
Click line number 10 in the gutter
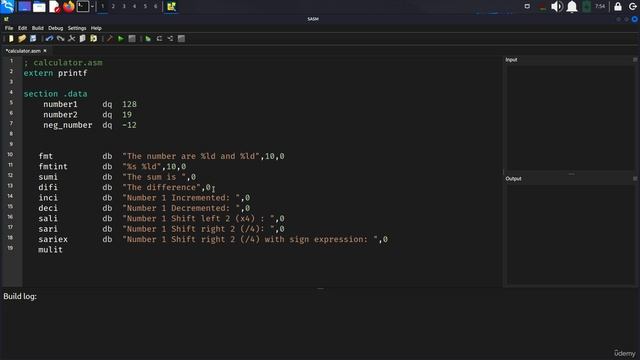(10, 154)
